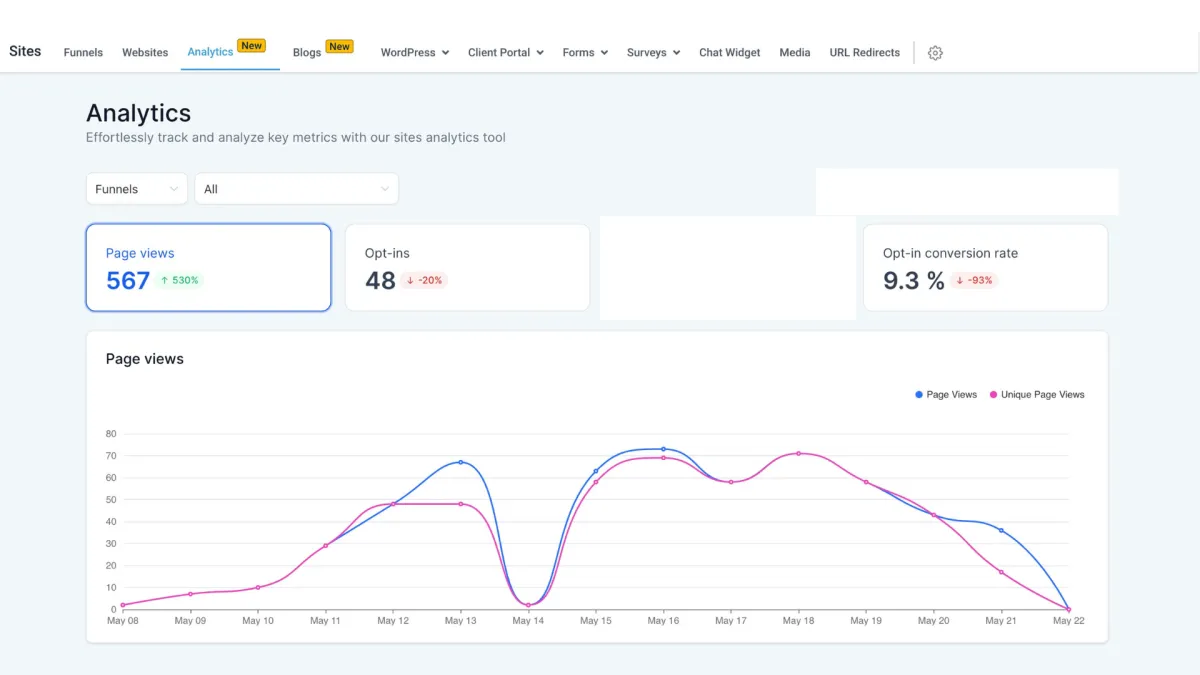This screenshot has height=675, width=1200.
Task: Toggle Unique Page Views legend series
Action: [1036, 395]
